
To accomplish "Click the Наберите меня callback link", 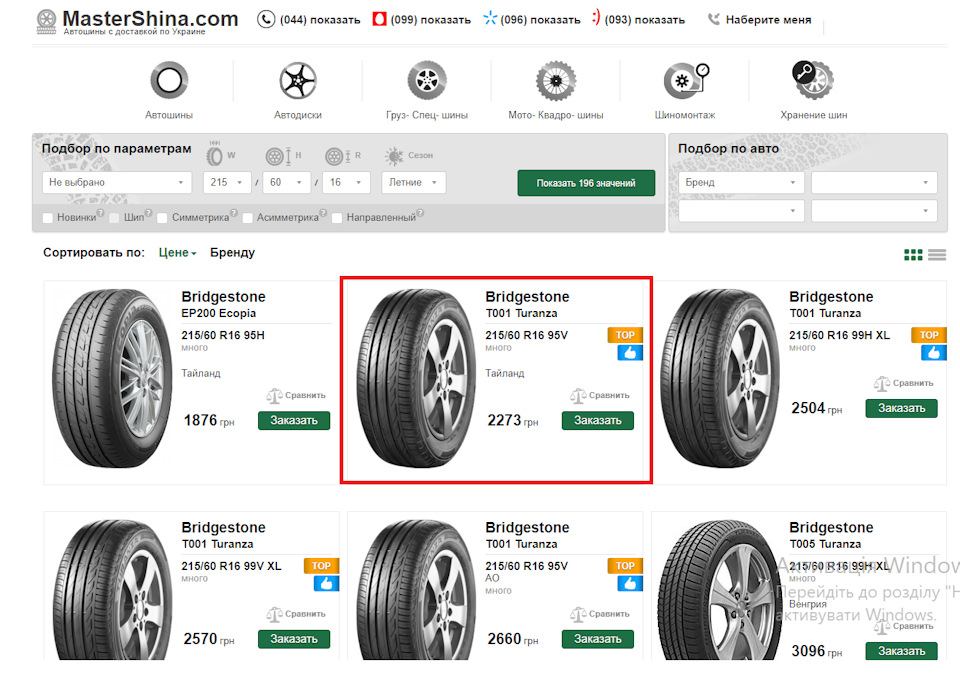I will click(x=760, y=20).
